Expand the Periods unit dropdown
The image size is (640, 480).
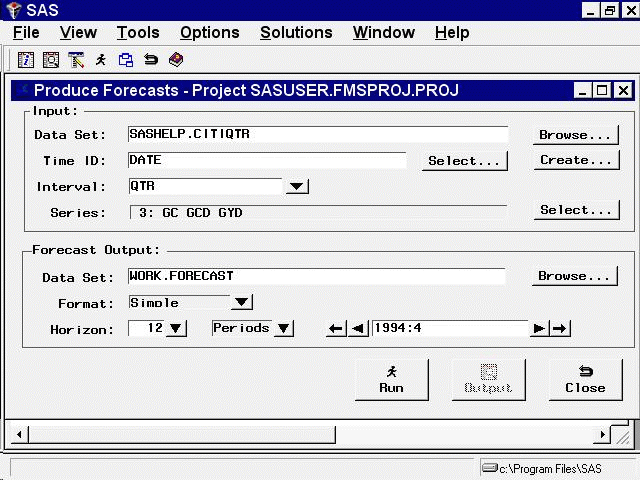(283, 329)
